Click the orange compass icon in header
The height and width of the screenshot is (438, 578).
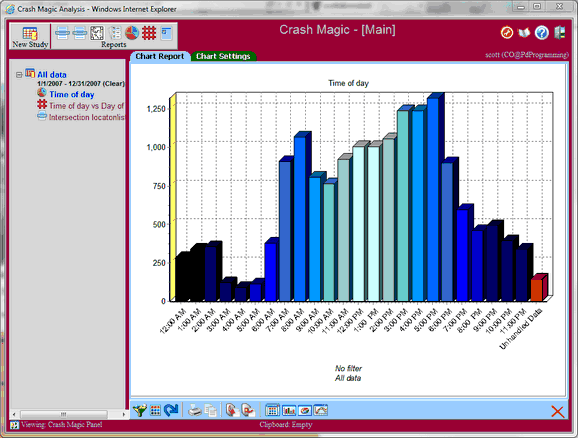click(507, 32)
